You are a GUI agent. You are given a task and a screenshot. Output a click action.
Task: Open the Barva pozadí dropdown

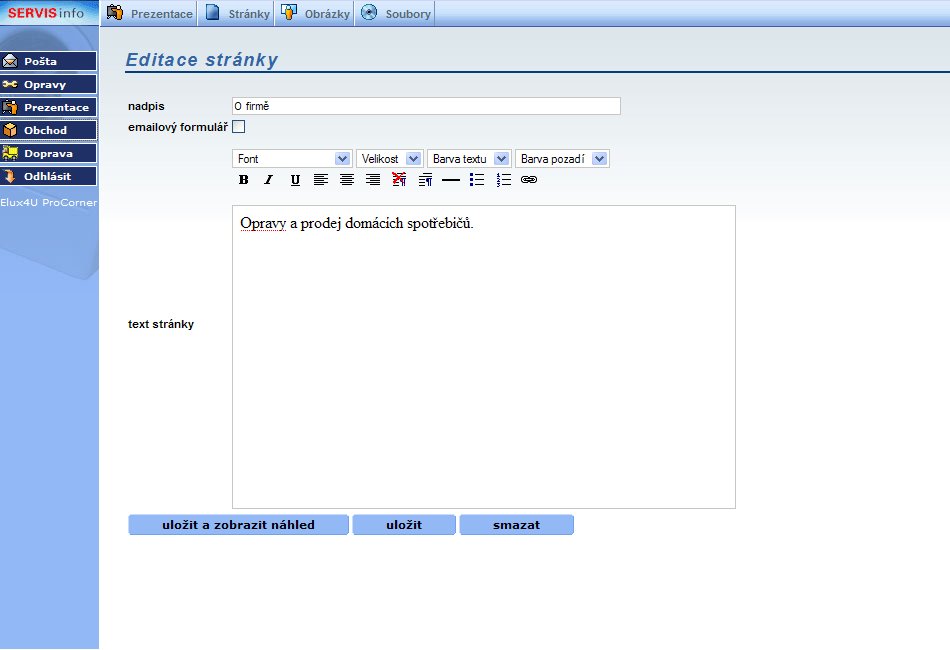click(562, 159)
